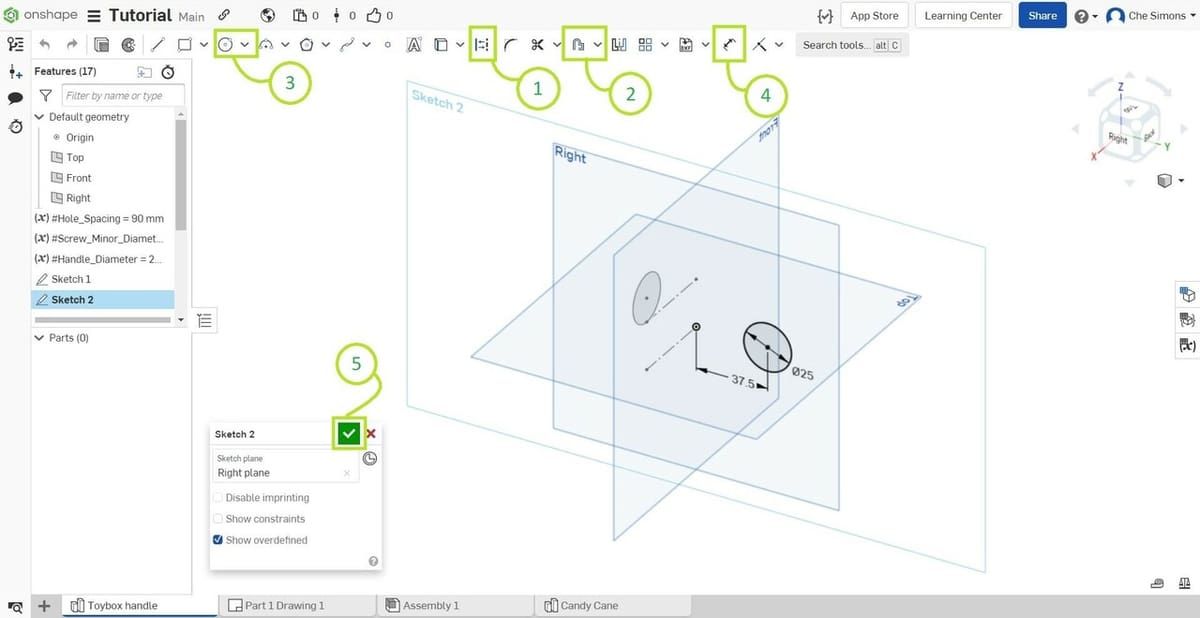Select the Sketch fillet tool

click(510, 44)
